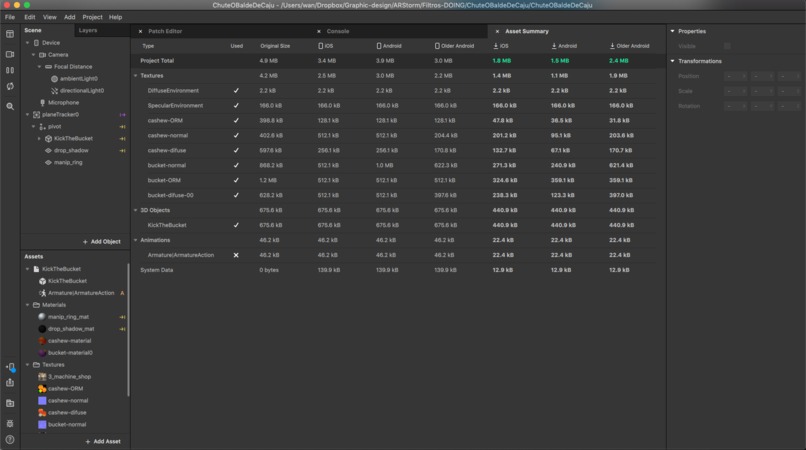Click the video camera preview icon

click(x=10, y=54)
